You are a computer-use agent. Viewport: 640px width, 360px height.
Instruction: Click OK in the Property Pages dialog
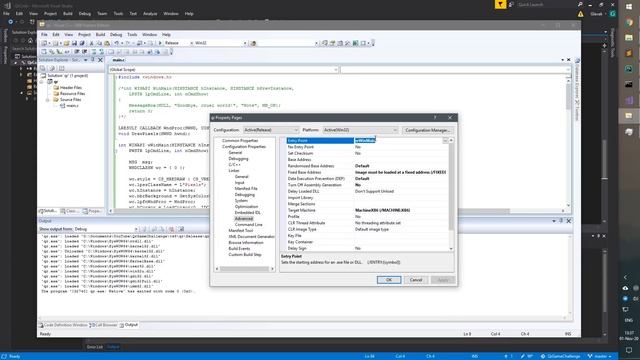(389, 280)
